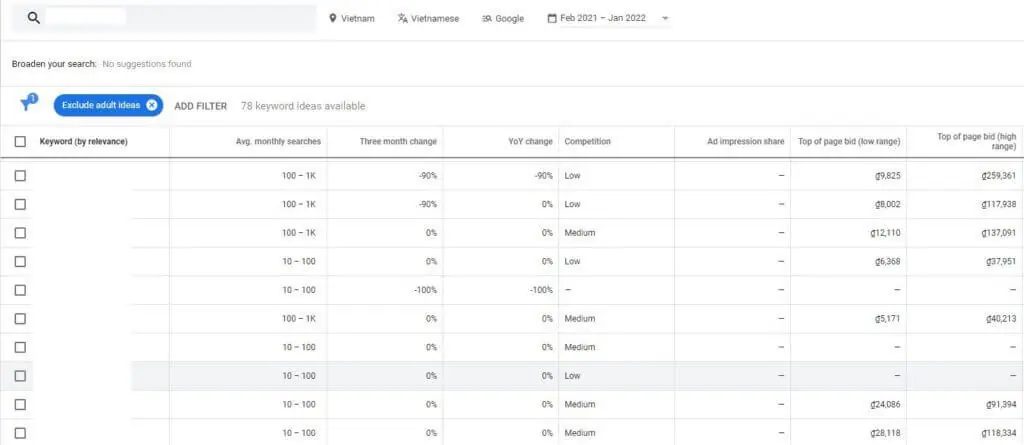Click the Google search network icon

click(486, 18)
